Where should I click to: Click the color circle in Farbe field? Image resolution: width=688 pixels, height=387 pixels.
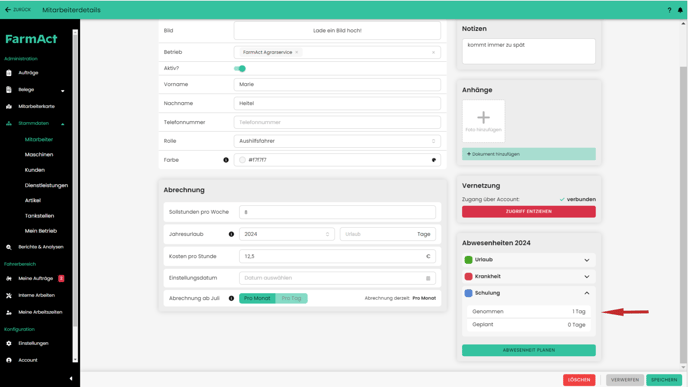pos(242,160)
